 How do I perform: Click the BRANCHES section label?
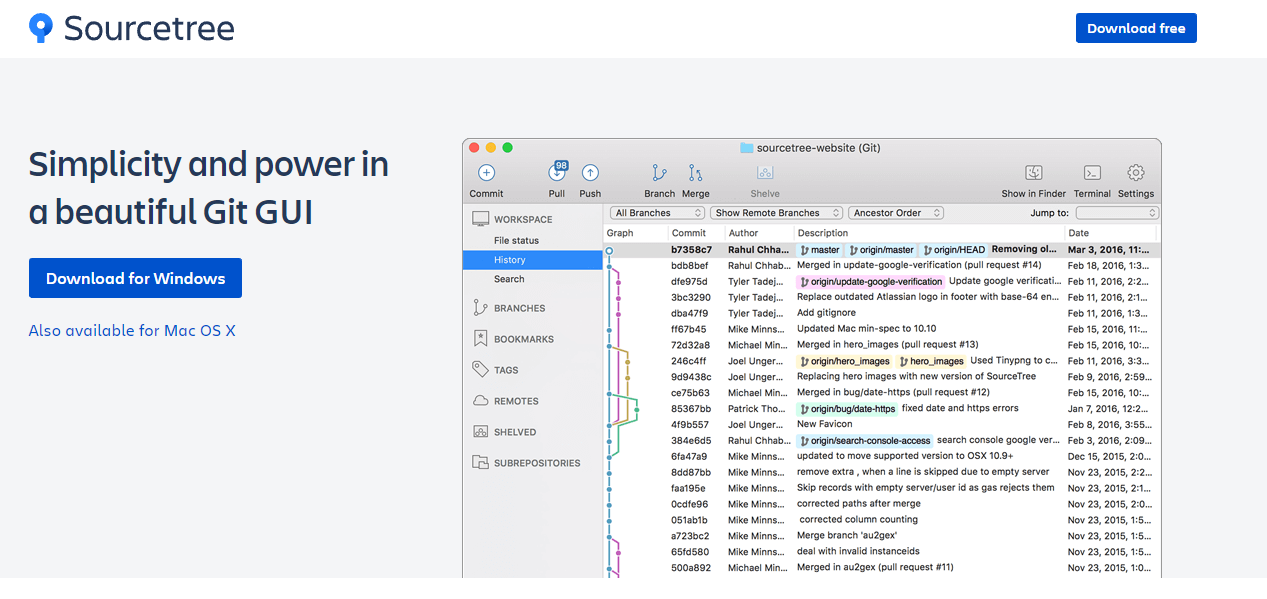pos(520,308)
